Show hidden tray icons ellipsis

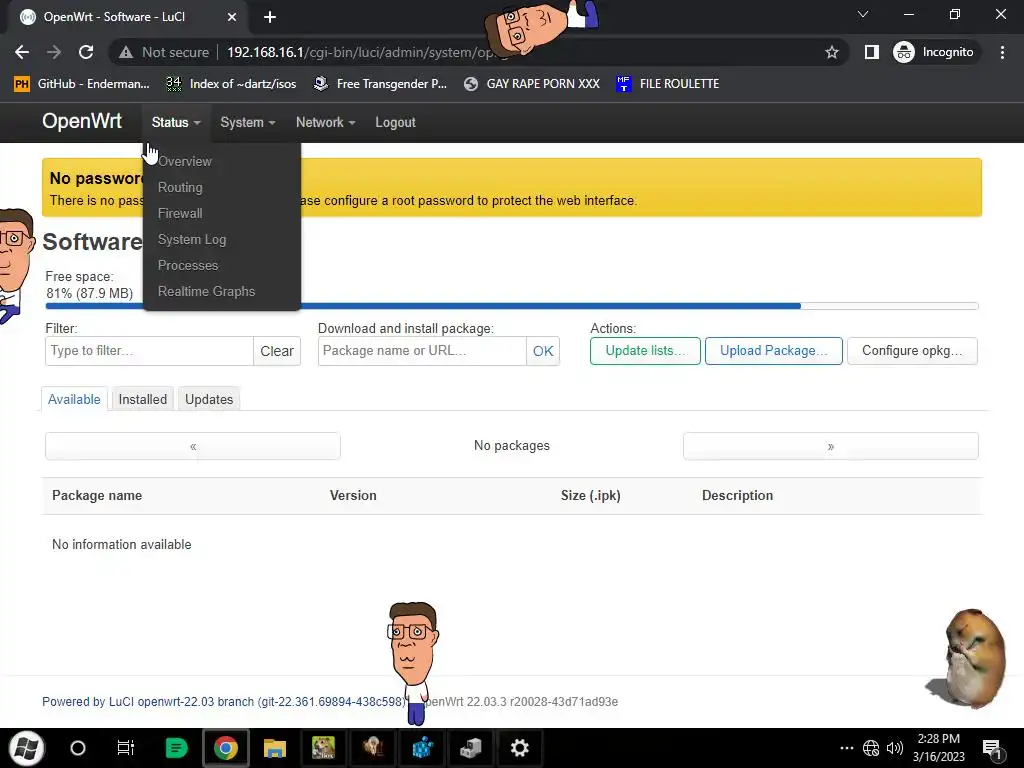pos(846,748)
